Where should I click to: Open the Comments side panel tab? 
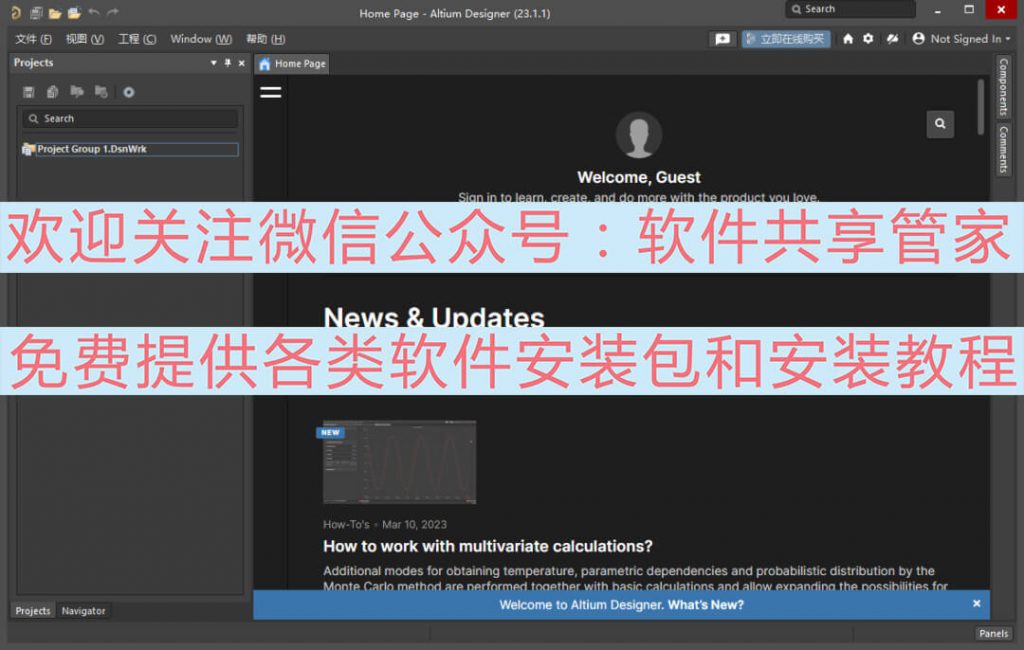pyautogui.click(x=1004, y=150)
